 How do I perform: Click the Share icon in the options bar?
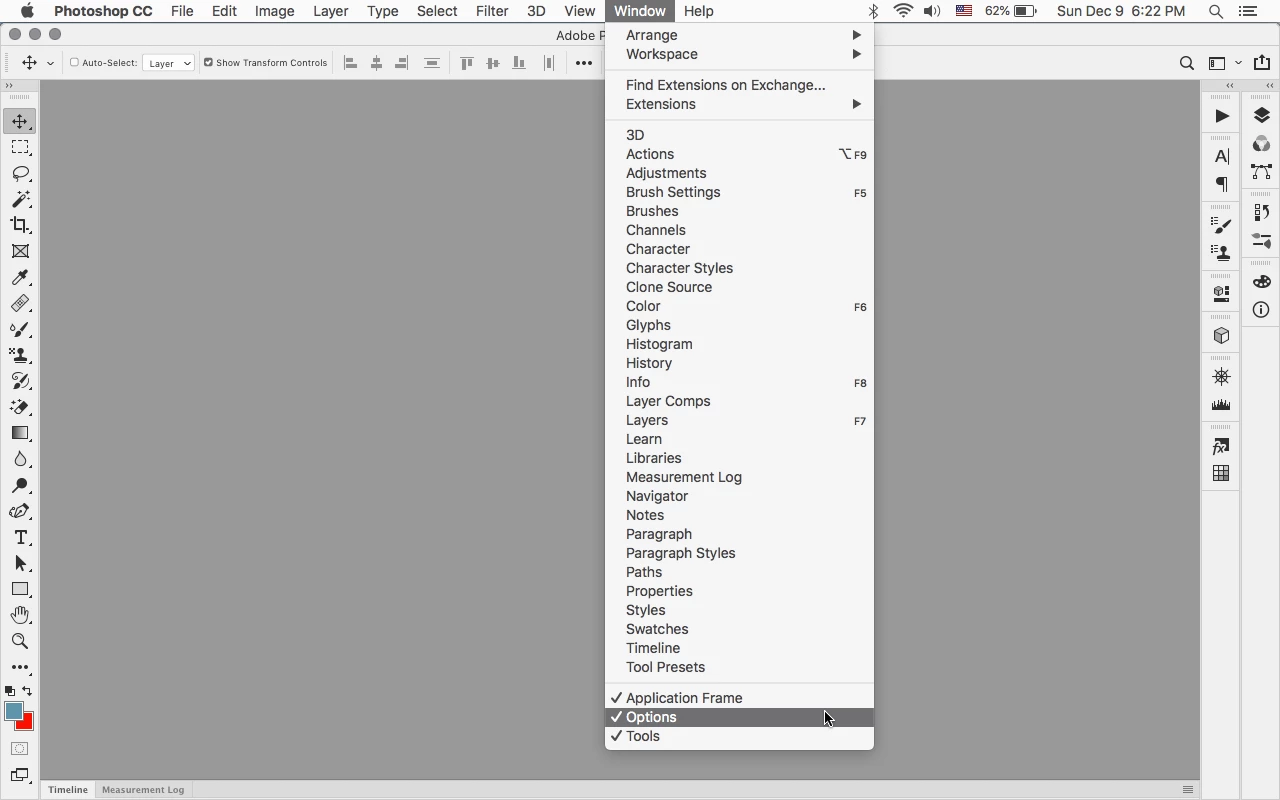pos(1262,63)
